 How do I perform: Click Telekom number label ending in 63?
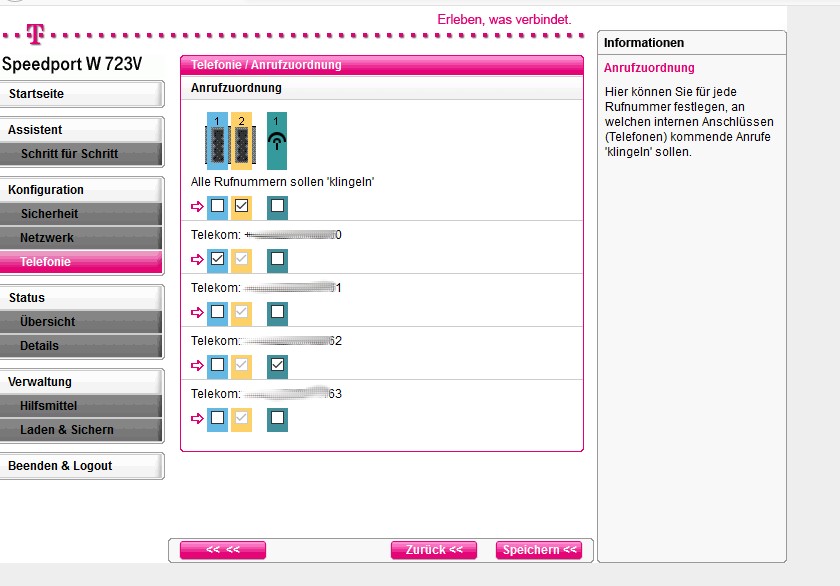266,394
